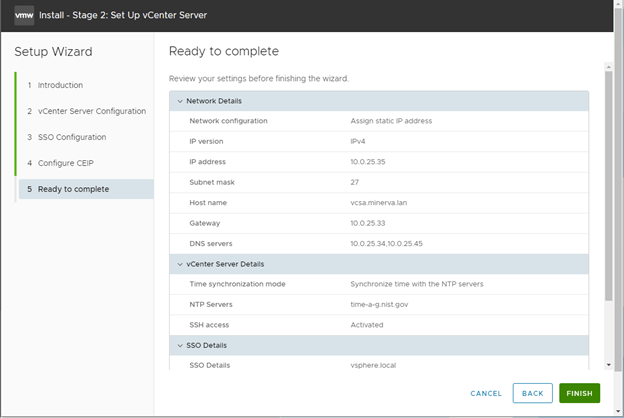Collapse the SSO Details section
This screenshot has width=624, height=418.
pyautogui.click(x=181, y=344)
